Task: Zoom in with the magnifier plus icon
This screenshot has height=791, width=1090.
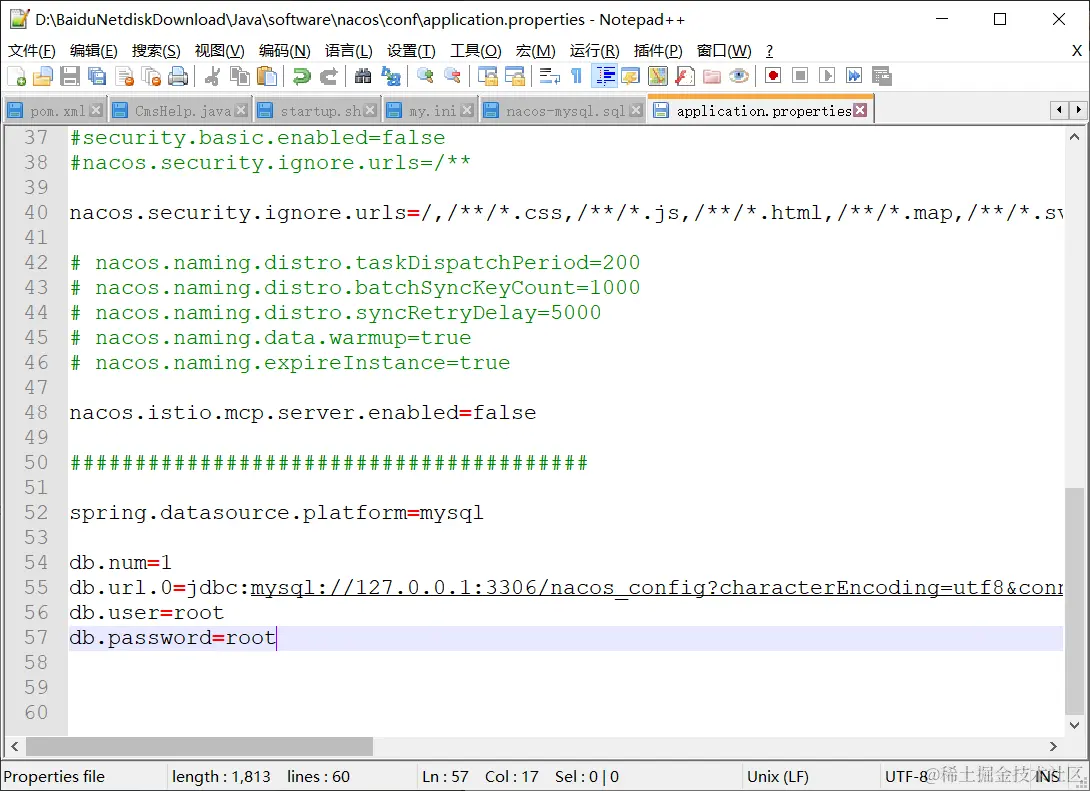Action: [x=425, y=76]
